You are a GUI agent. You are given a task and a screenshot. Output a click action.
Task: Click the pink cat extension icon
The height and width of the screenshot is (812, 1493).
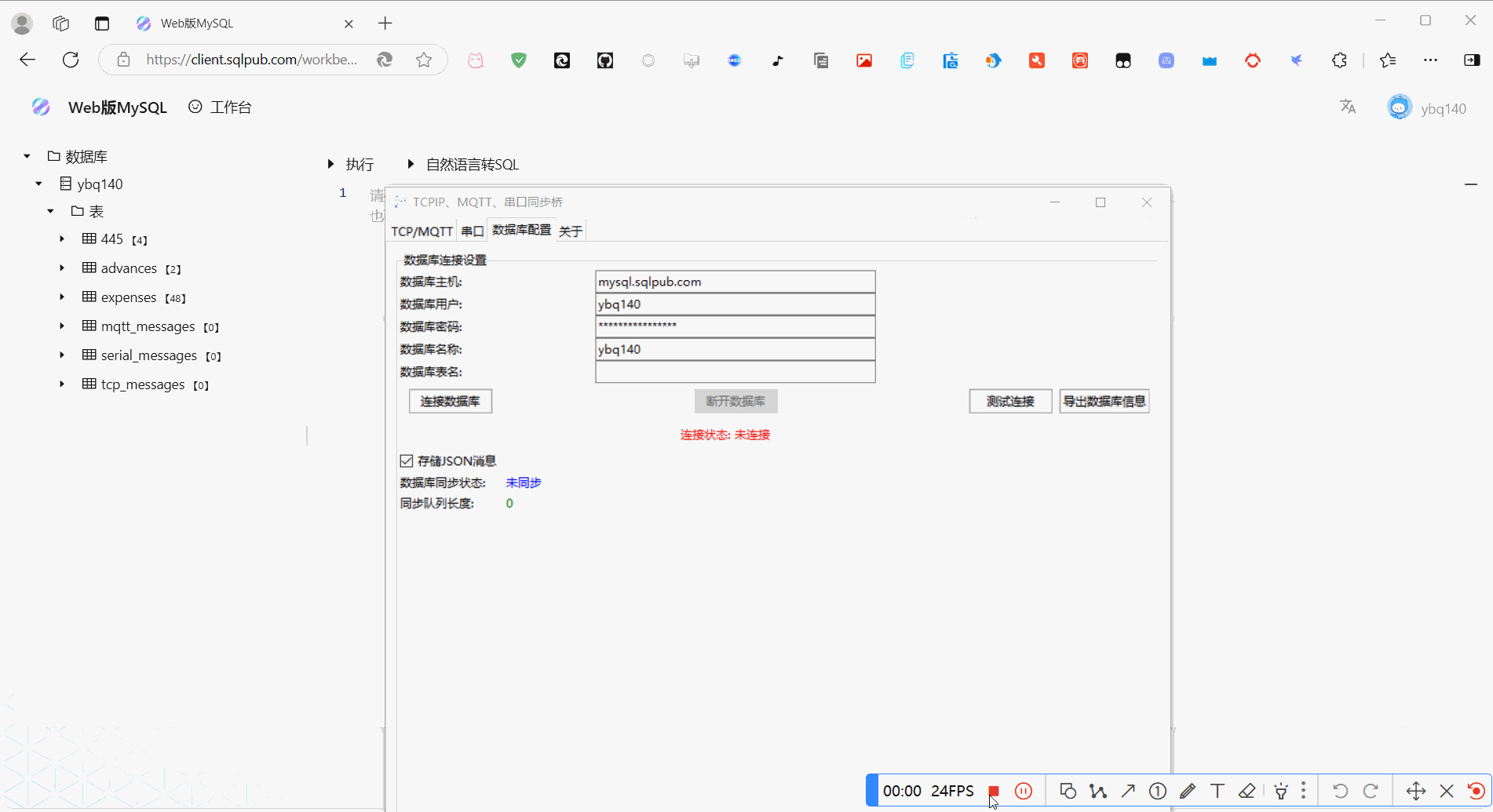tap(476, 60)
